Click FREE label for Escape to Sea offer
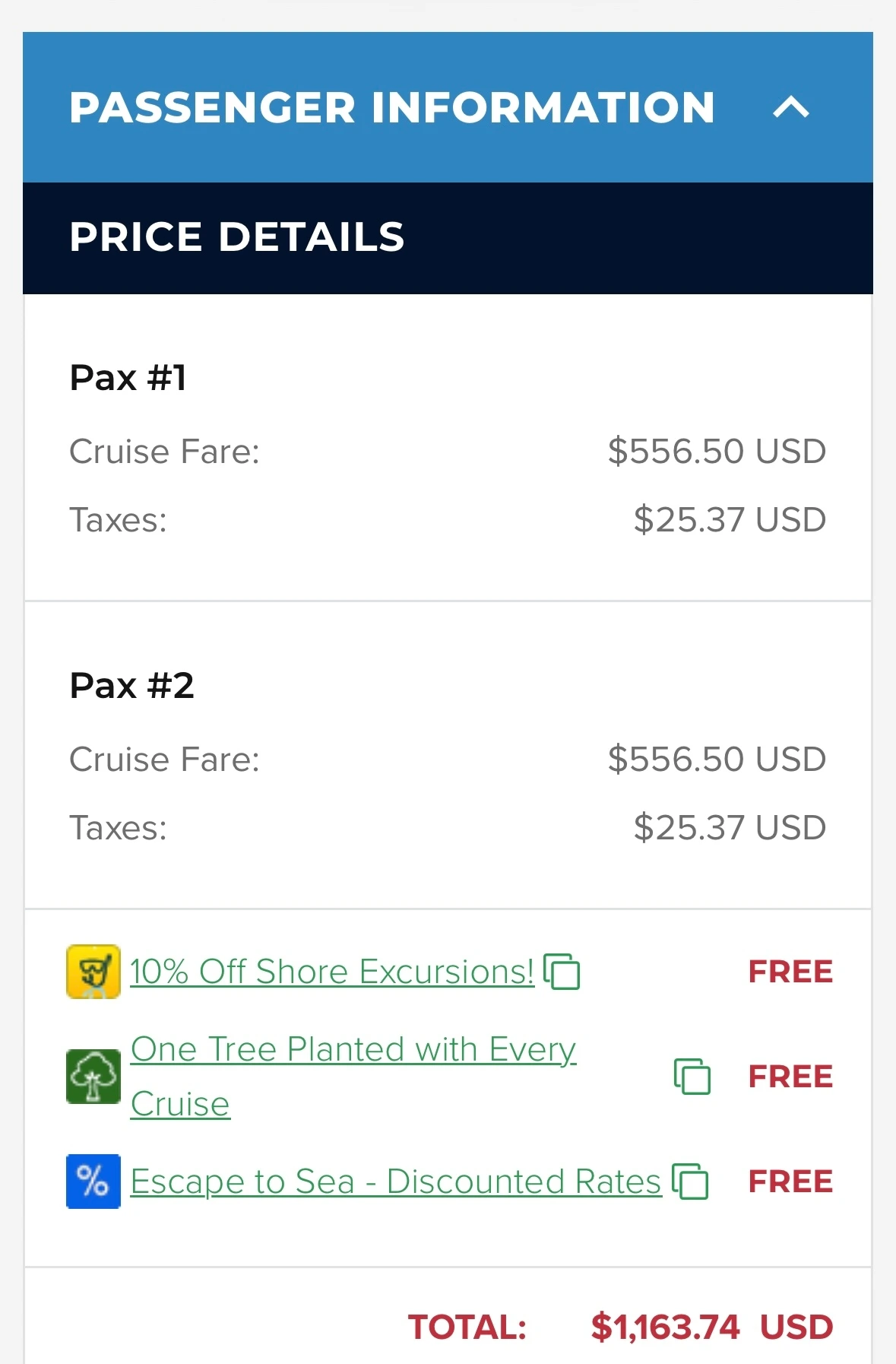The height and width of the screenshot is (1364, 896). pyautogui.click(x=790, y=1181)
